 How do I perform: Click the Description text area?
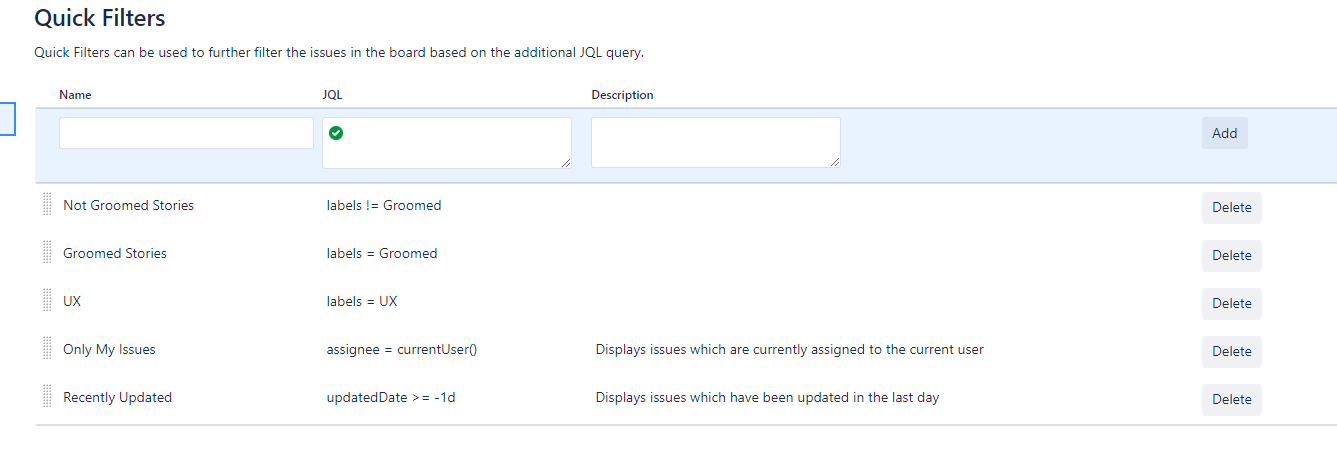(x=715, y=142)
